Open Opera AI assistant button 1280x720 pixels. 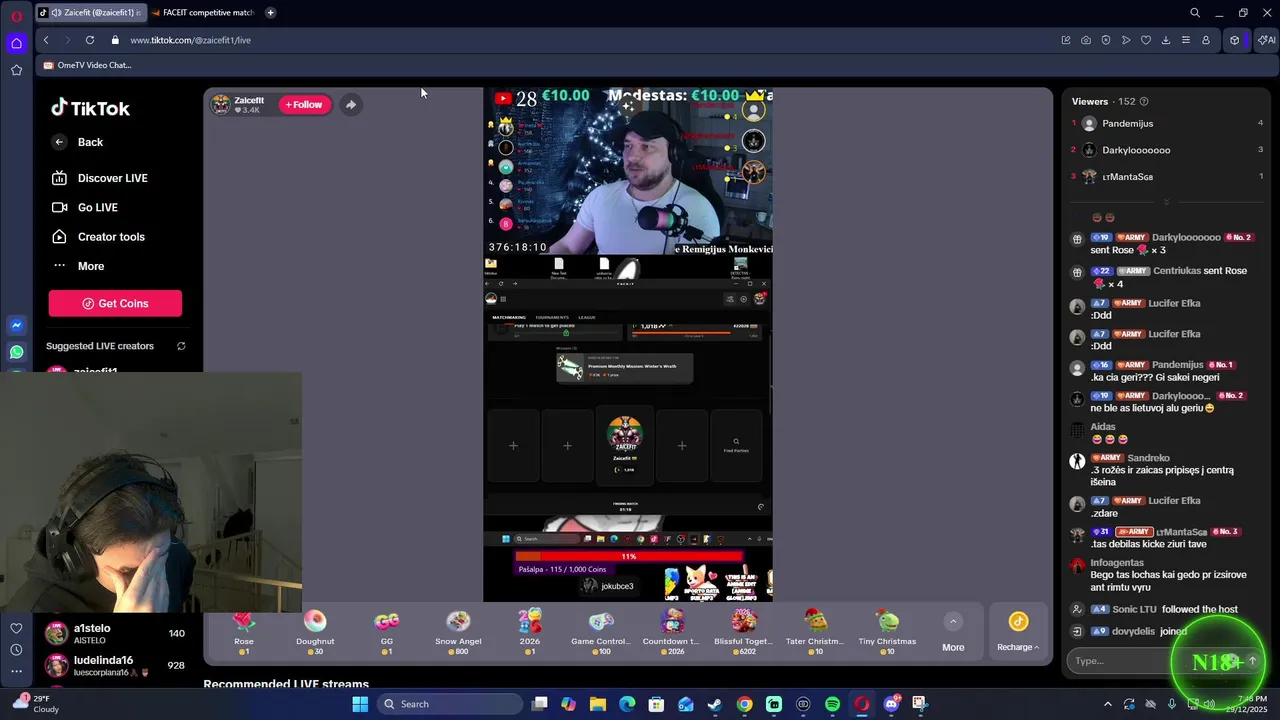coord(1266,40)
